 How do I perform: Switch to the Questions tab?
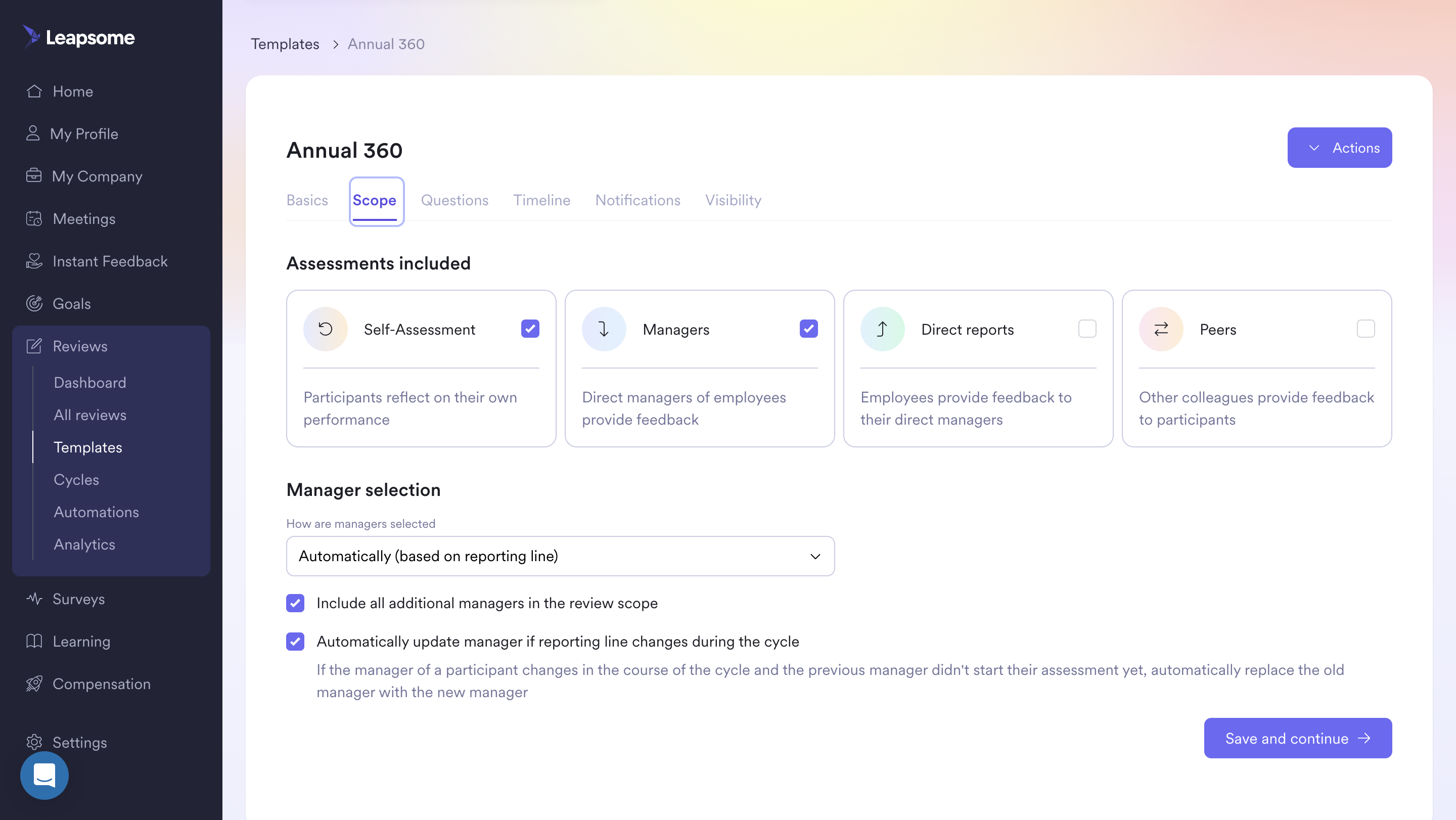pyautogui.click(x=454, y=200)
